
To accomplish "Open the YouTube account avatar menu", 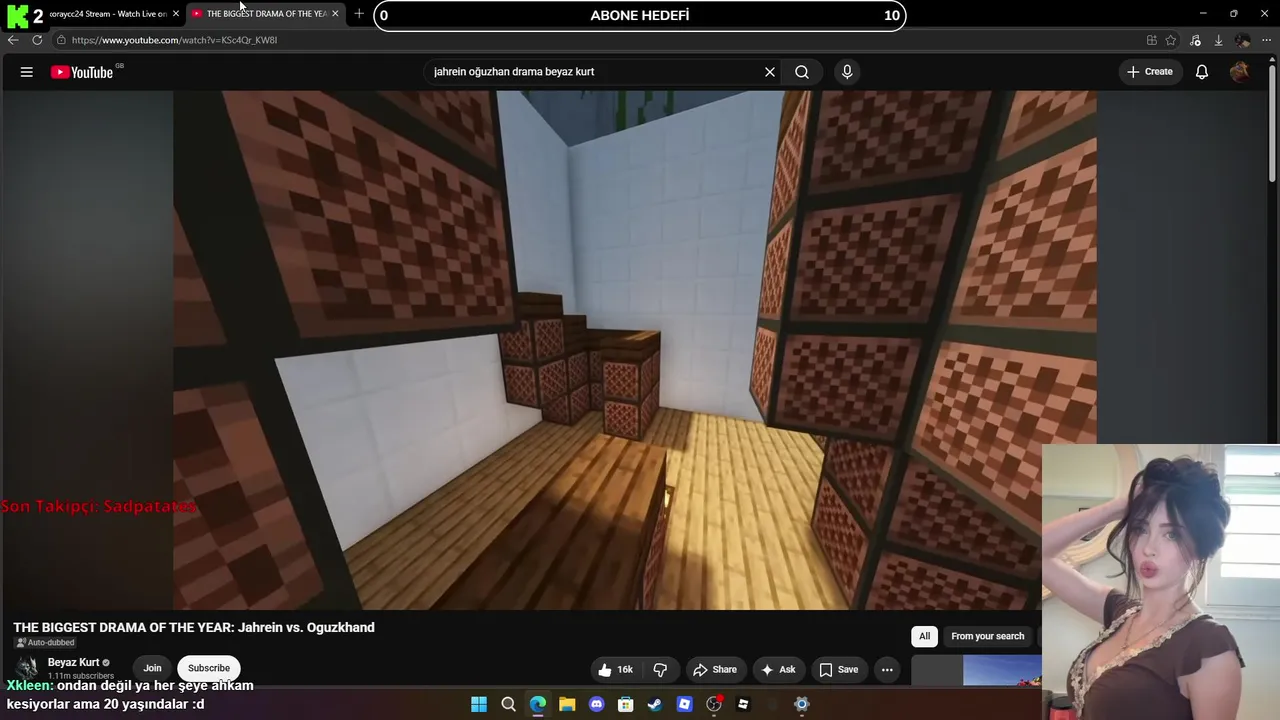I will point(1239,72).
